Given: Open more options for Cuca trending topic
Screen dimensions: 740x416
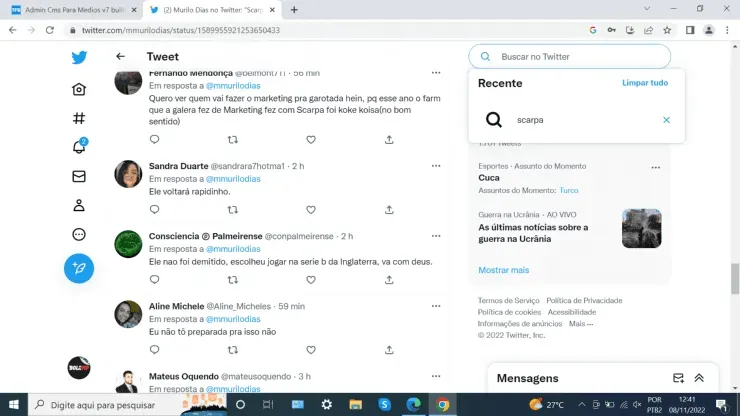Looking at the screenshot, I should 655,167.
